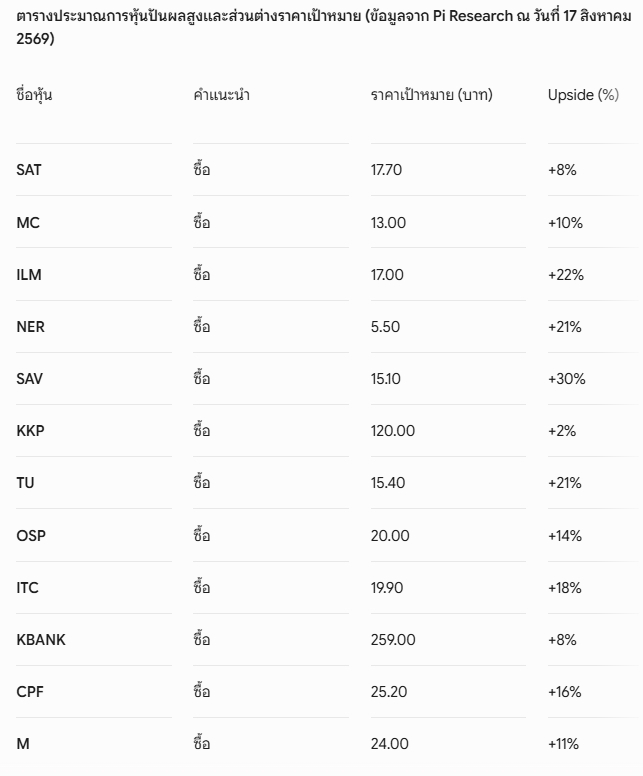The image size is (643, 776).
Task: Click the ราคาเป้าหมาย (บาท) column header
Action: [432, 95]
